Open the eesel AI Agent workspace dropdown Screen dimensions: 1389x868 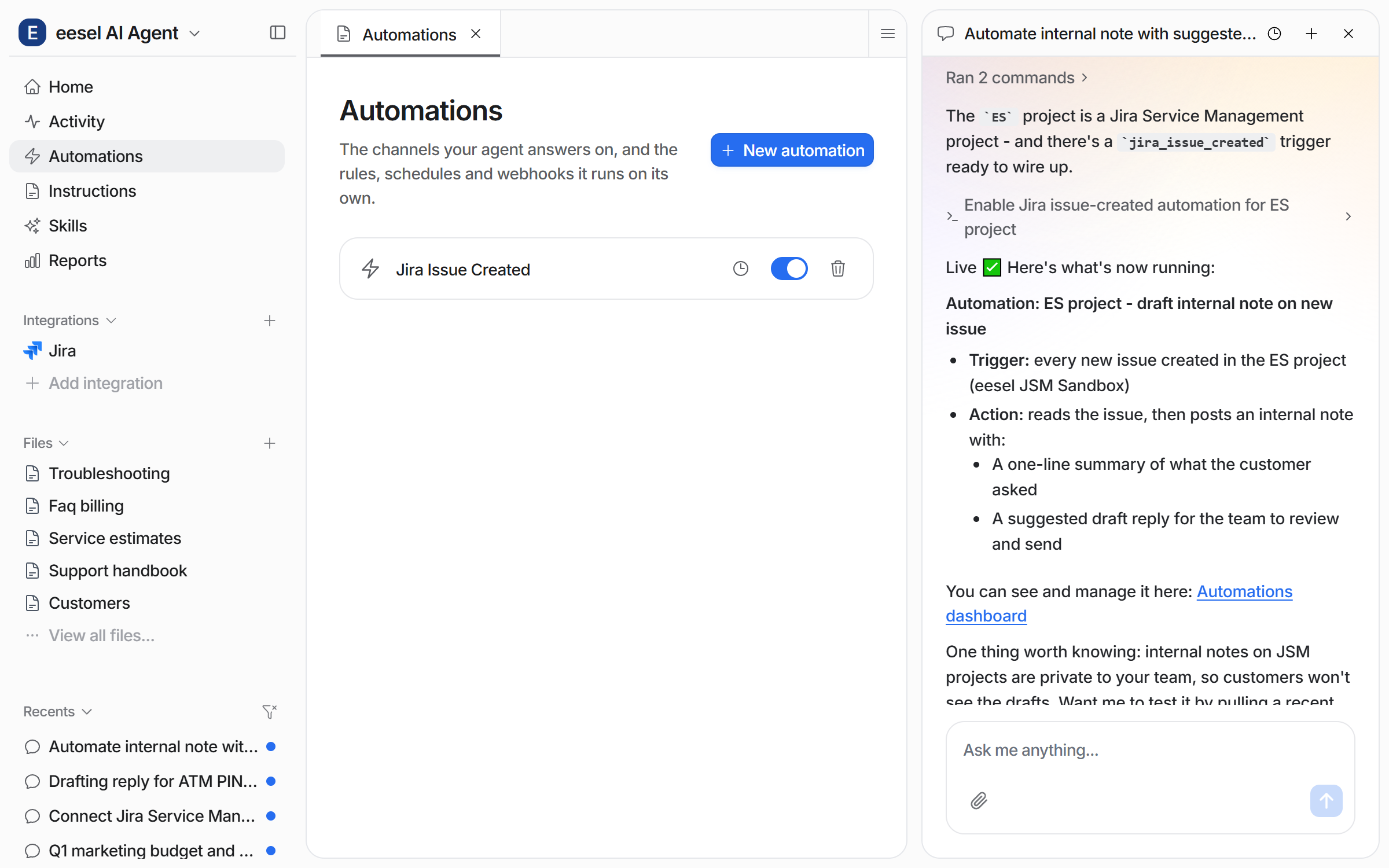(x=194, y=34)
